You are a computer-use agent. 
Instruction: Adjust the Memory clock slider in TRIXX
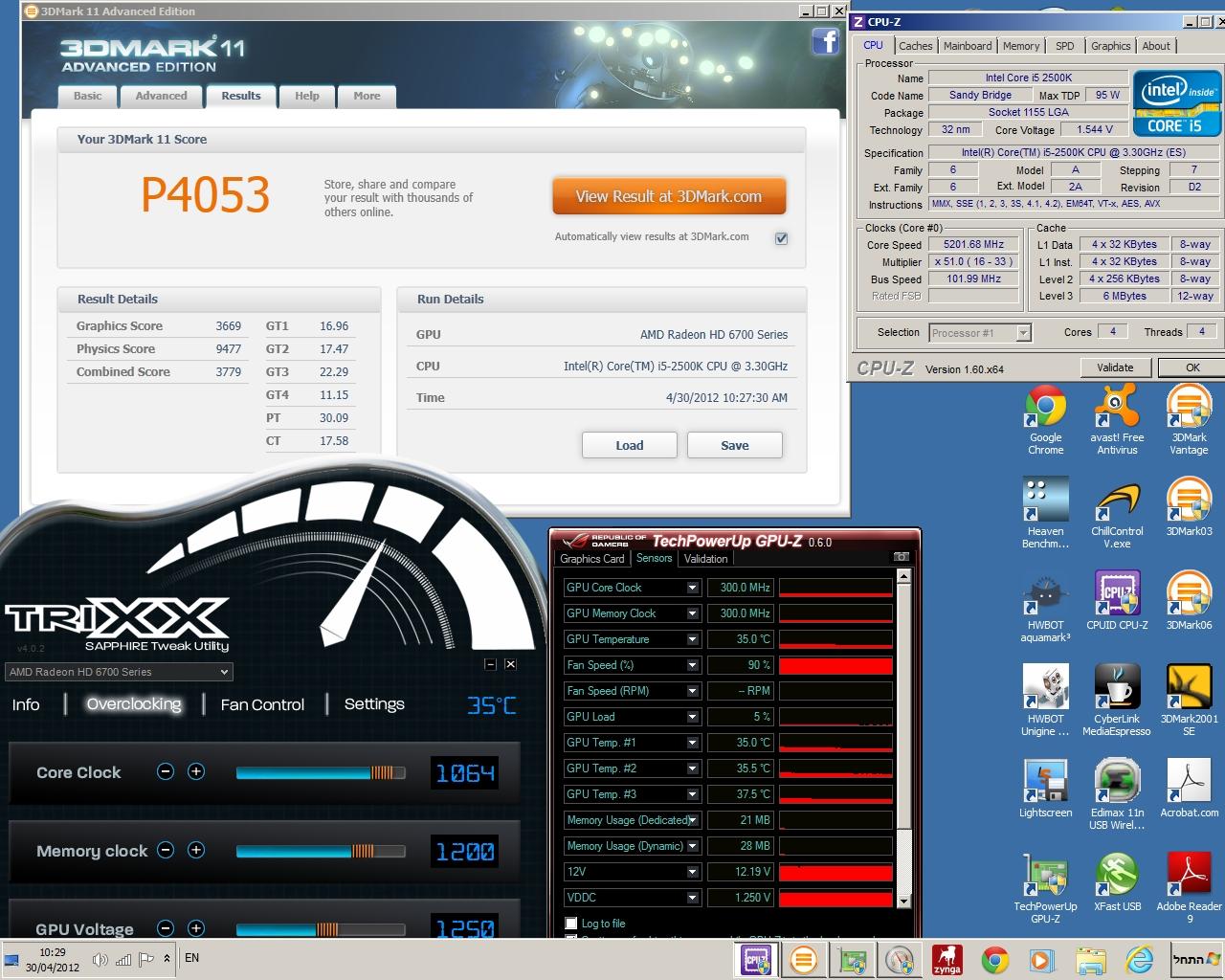pos(321,851)
